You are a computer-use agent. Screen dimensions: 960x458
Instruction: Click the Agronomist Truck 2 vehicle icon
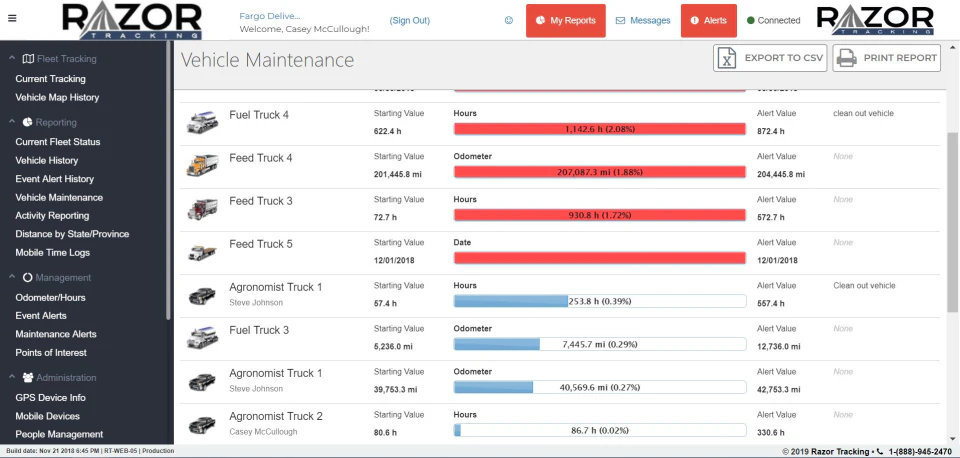click(x=202, y=424)
